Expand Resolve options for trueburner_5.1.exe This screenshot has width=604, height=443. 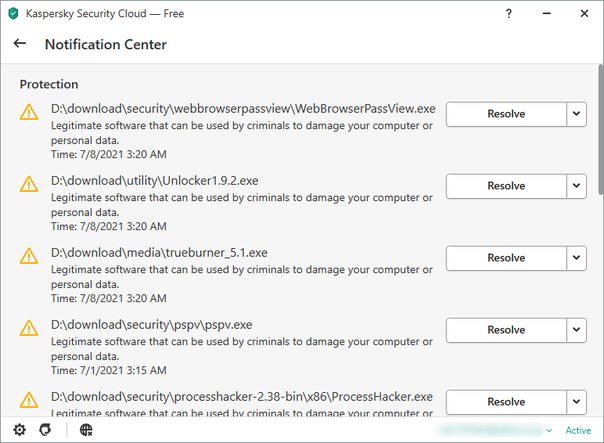[x=577, y=258]
